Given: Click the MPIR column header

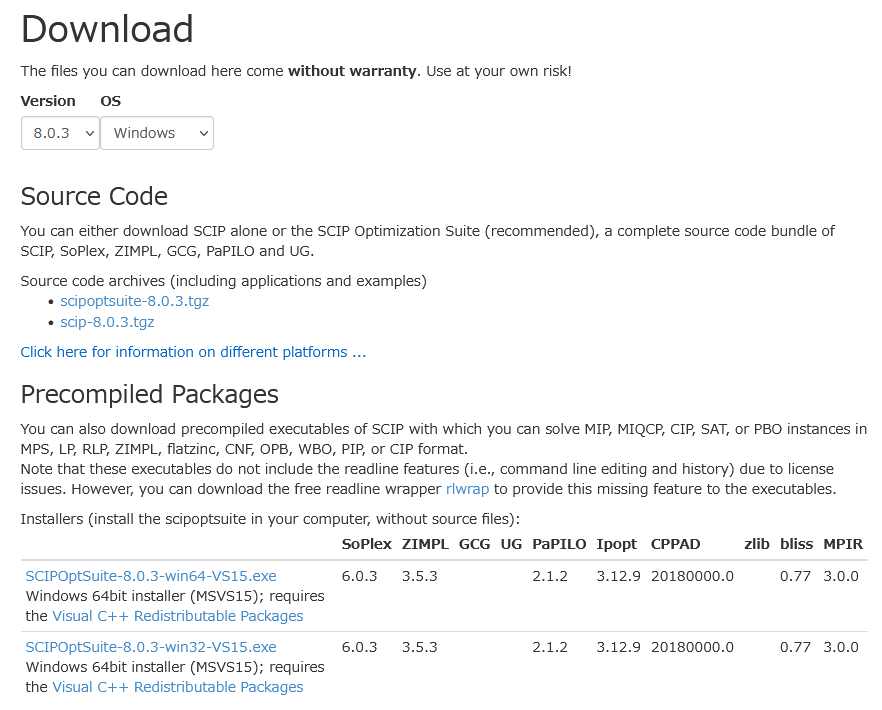Looking at the screenshot, I should point(843,544).
